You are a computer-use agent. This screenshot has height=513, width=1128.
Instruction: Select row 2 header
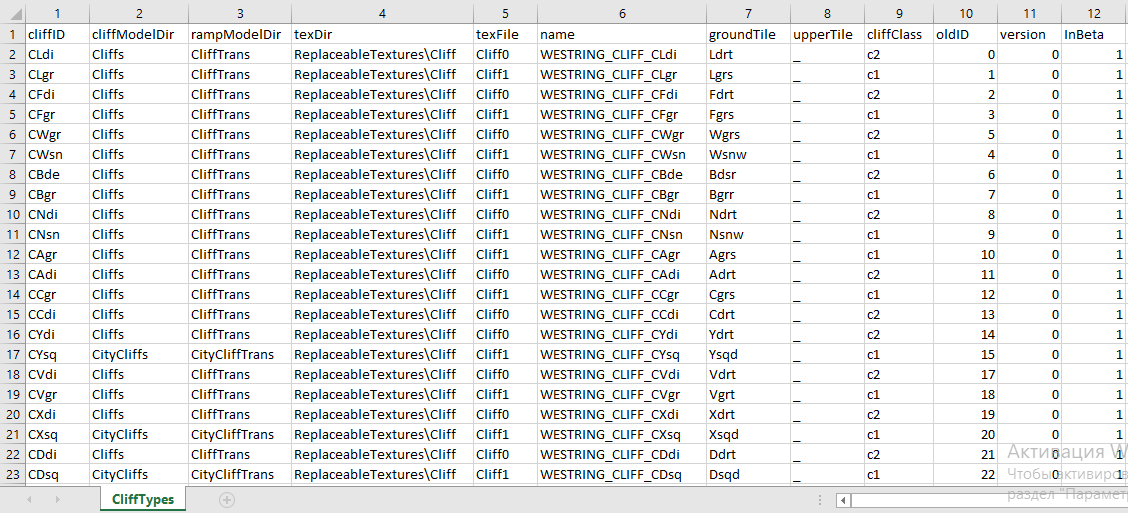pyautogui.click(x=12, y=54)
